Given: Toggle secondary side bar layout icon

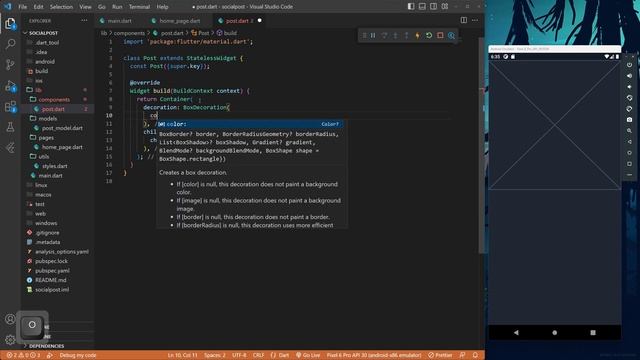Looking at the screenshot, I should pyautogui.click(x=433, y=7).
